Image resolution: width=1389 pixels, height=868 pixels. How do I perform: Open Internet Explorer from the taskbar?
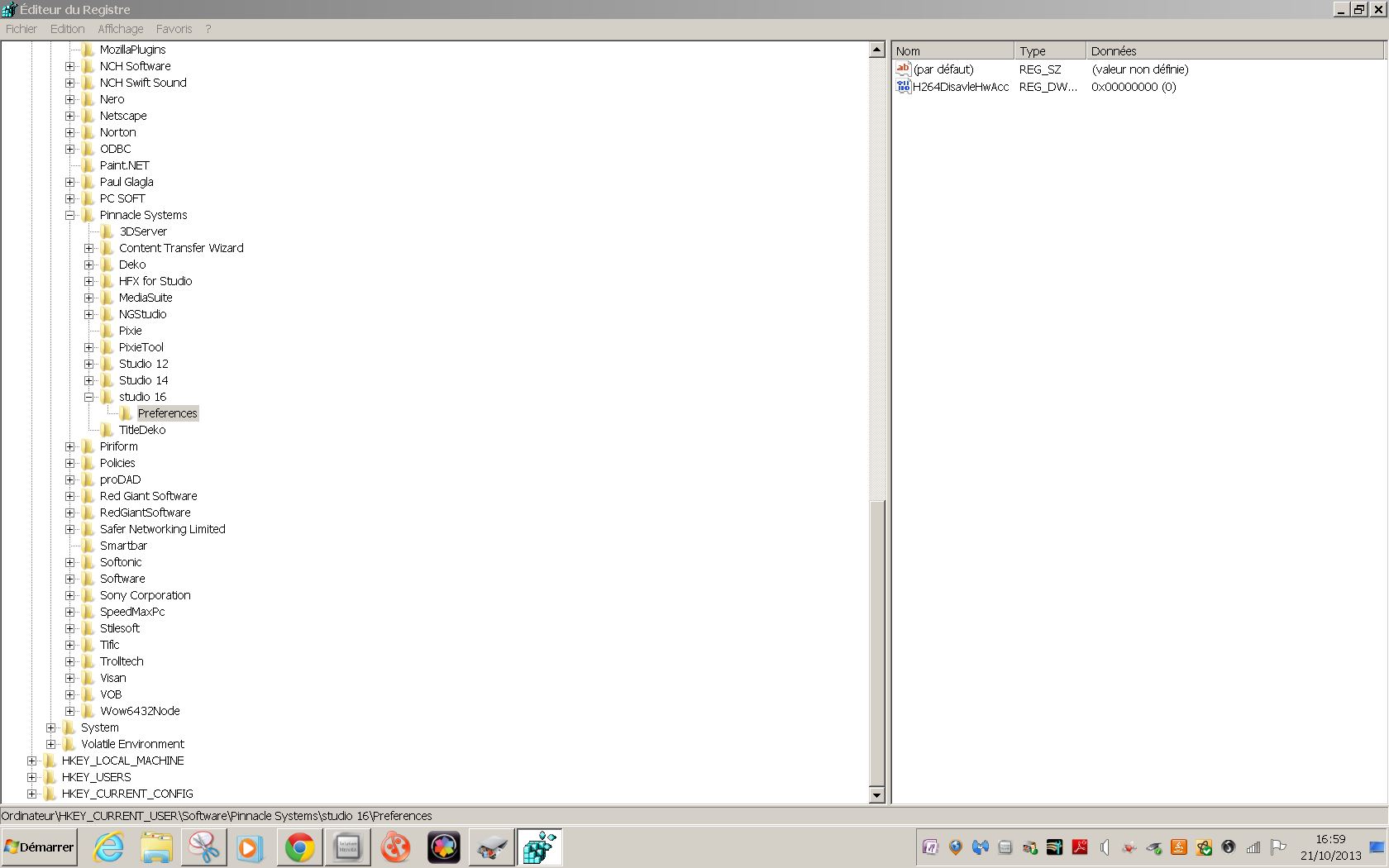pos(109,847)
